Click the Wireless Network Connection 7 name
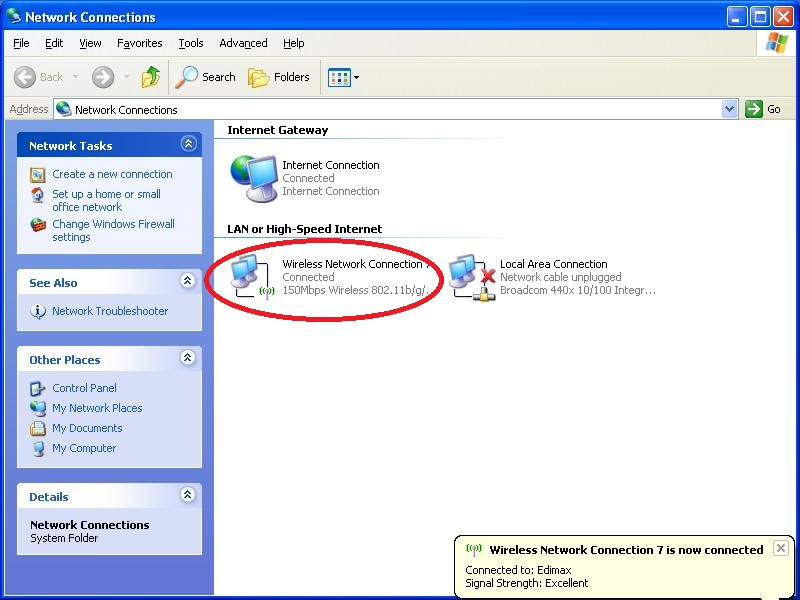800x600 pixels. click(x=356, y=264)
